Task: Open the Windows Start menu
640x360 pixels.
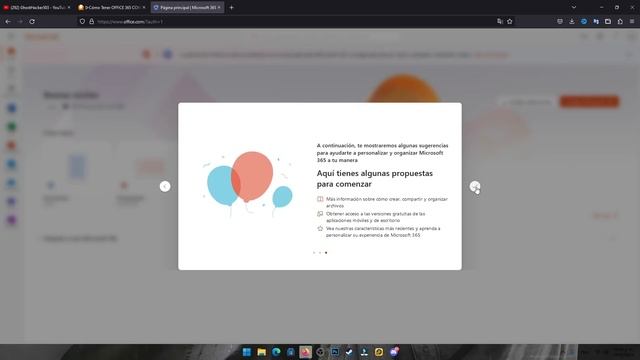Action: coord(247,352)
